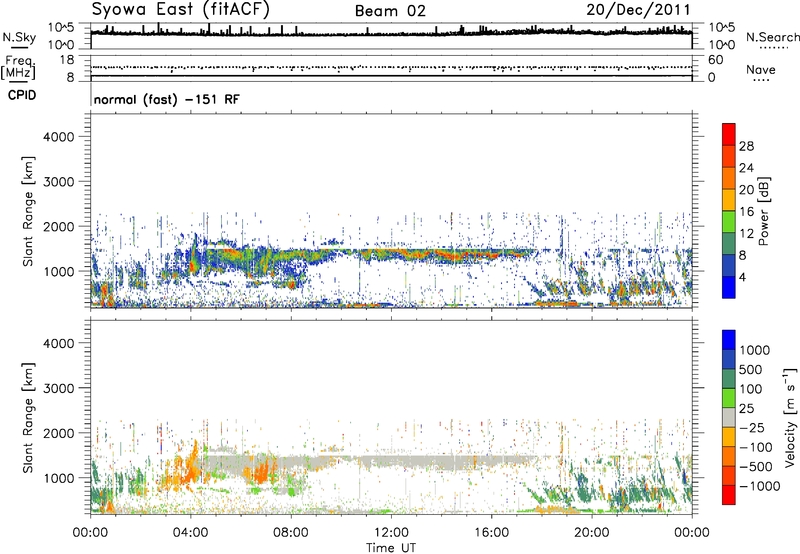The image size is (800, 554).
Task: Click the 28 label on Power colorbar
Action: 746,146
